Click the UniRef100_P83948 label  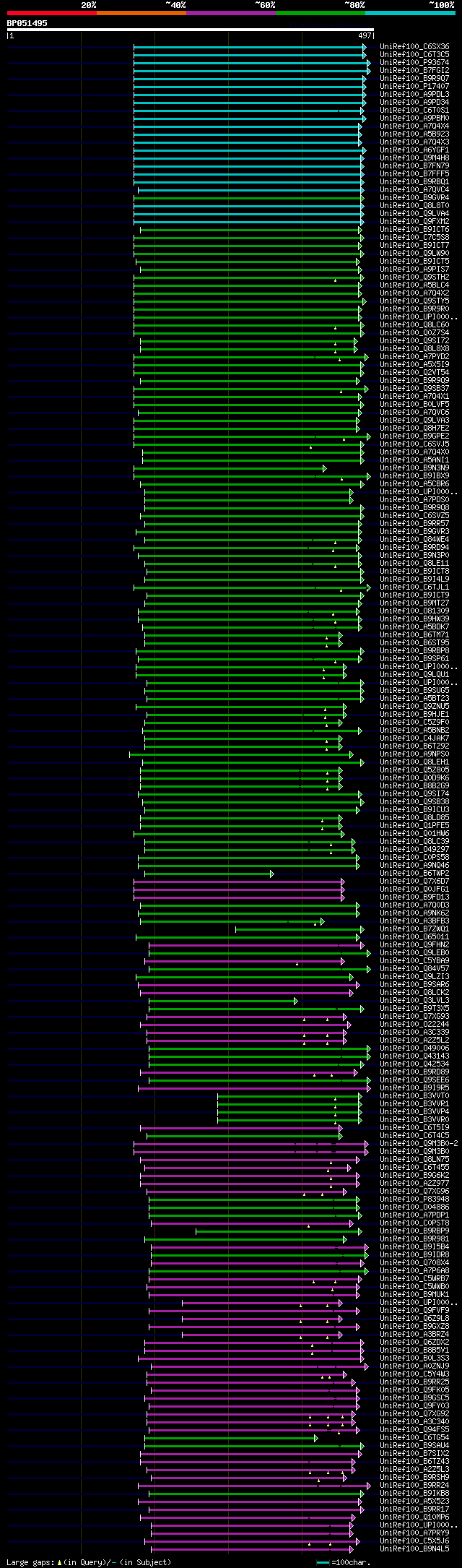pos(414,1199)
